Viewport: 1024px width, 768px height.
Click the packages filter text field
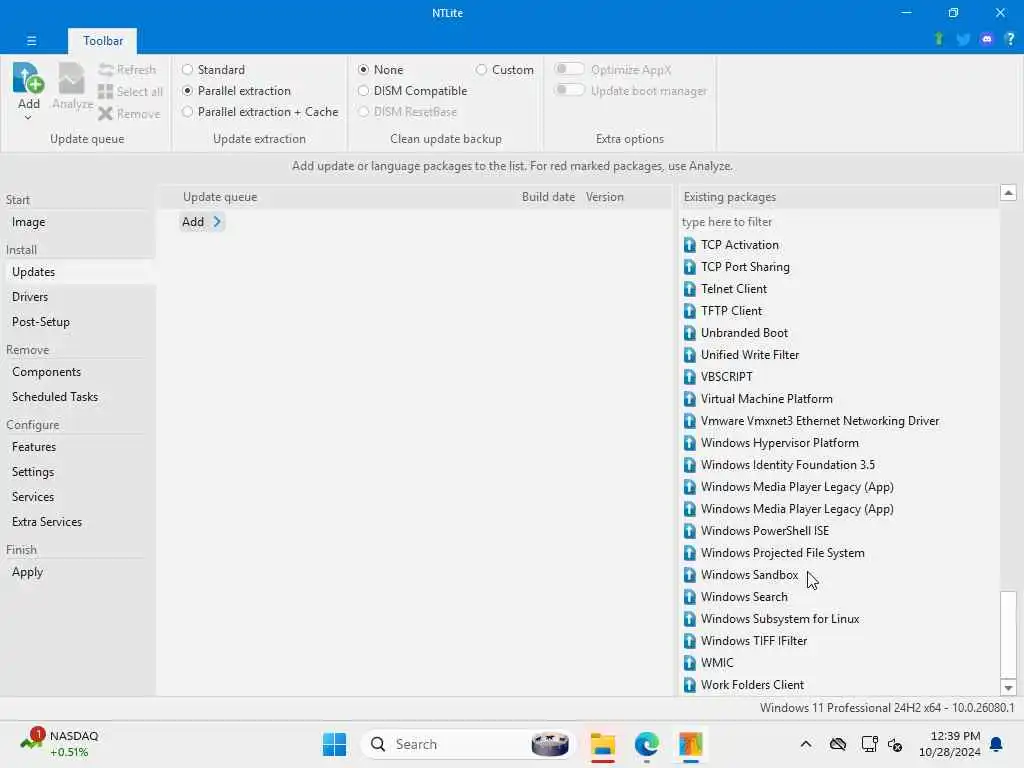click(x=839, y=222)
